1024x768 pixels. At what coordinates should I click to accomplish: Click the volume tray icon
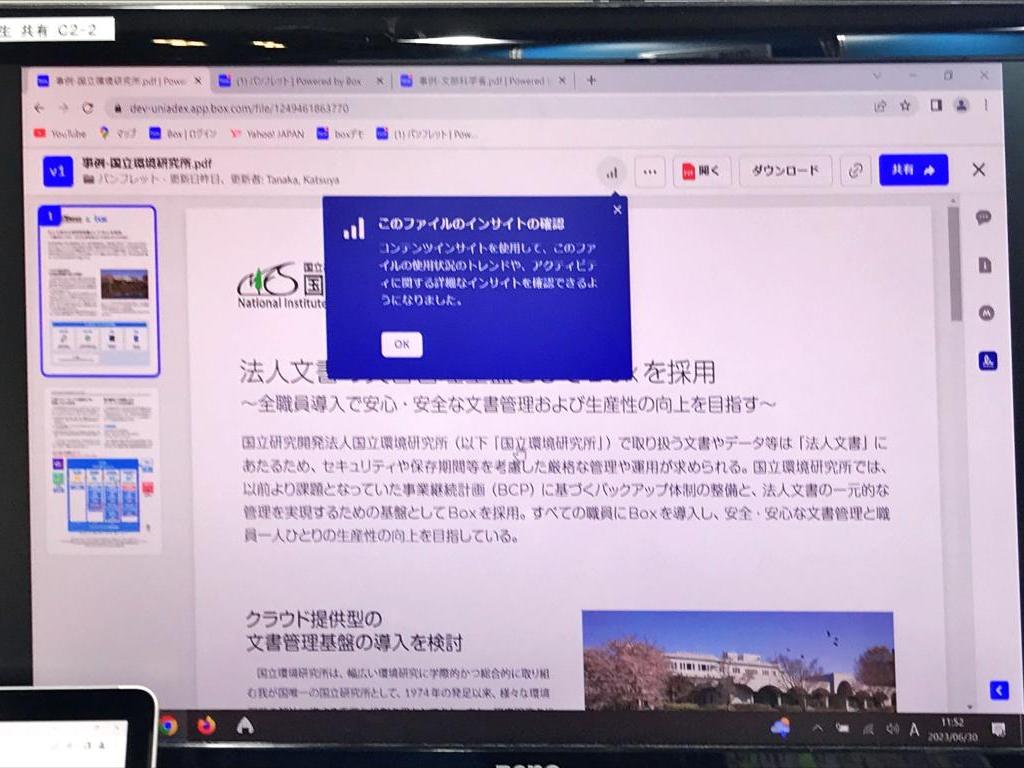892,729
